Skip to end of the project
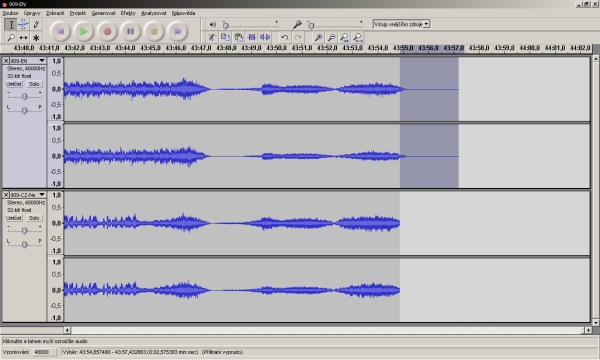This screenshot has height=360, width=600. [177, 31]
